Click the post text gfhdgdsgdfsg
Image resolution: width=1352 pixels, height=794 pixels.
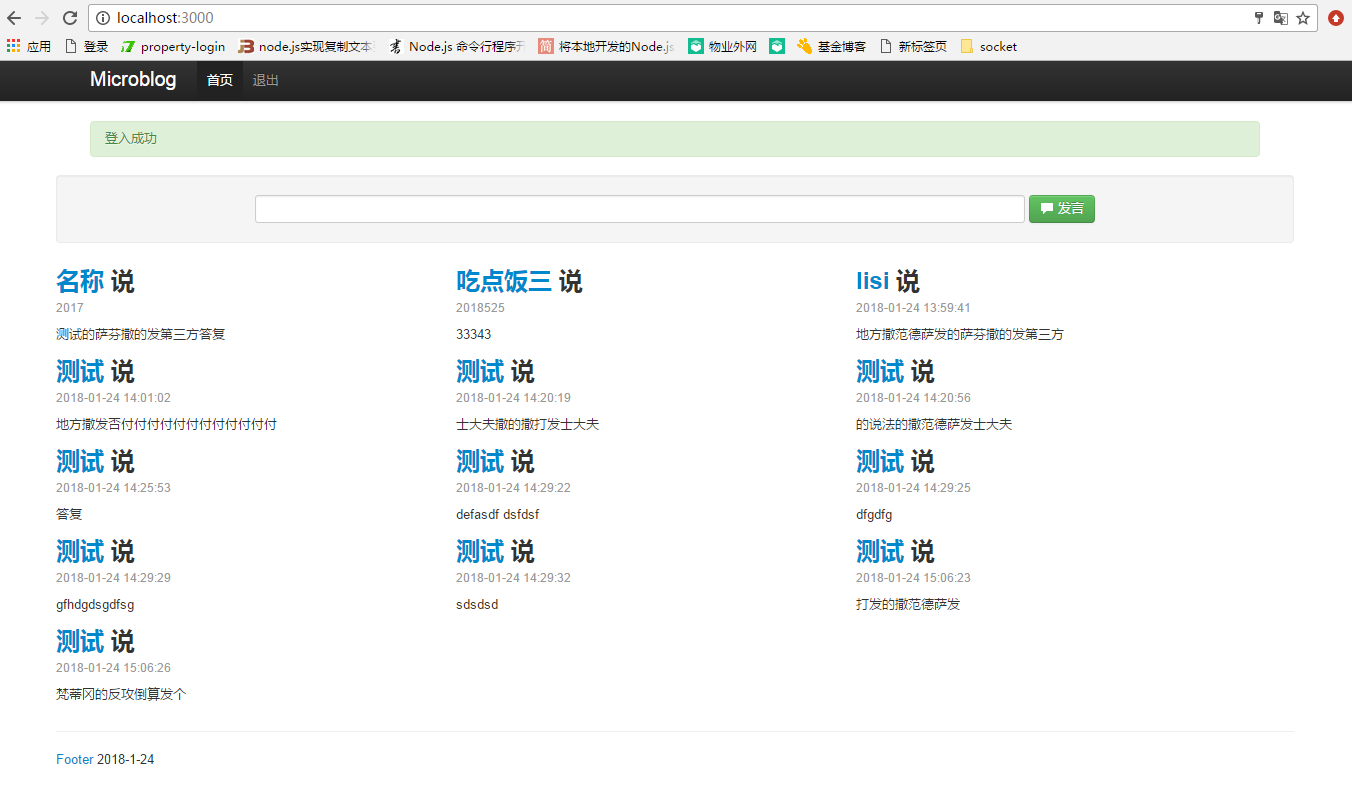pyautogui.click(x=95, y=605)
